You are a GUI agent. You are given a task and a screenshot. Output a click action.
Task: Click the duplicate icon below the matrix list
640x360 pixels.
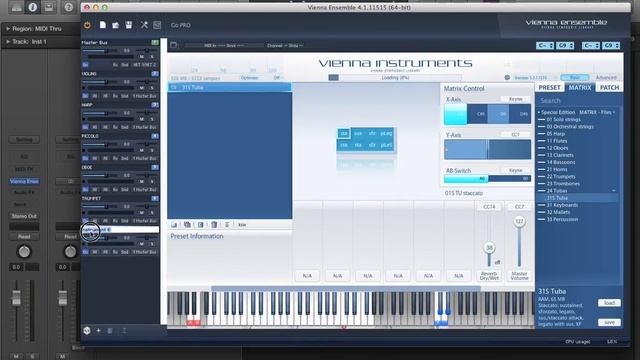187,224
